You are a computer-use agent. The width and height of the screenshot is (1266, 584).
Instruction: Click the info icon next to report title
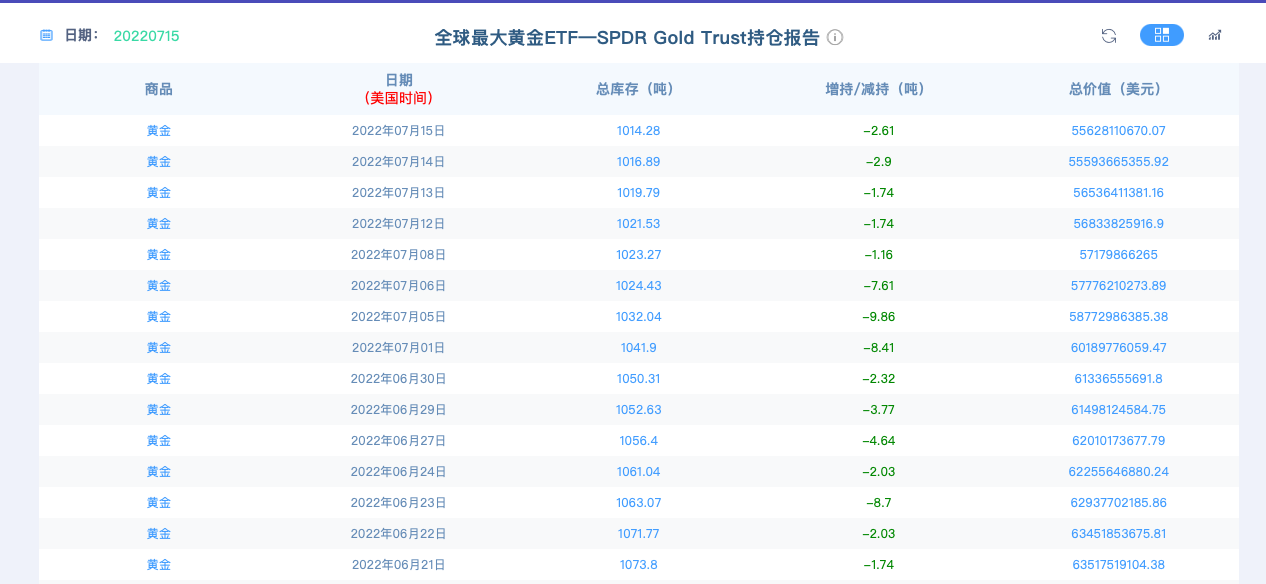point(835,37)
